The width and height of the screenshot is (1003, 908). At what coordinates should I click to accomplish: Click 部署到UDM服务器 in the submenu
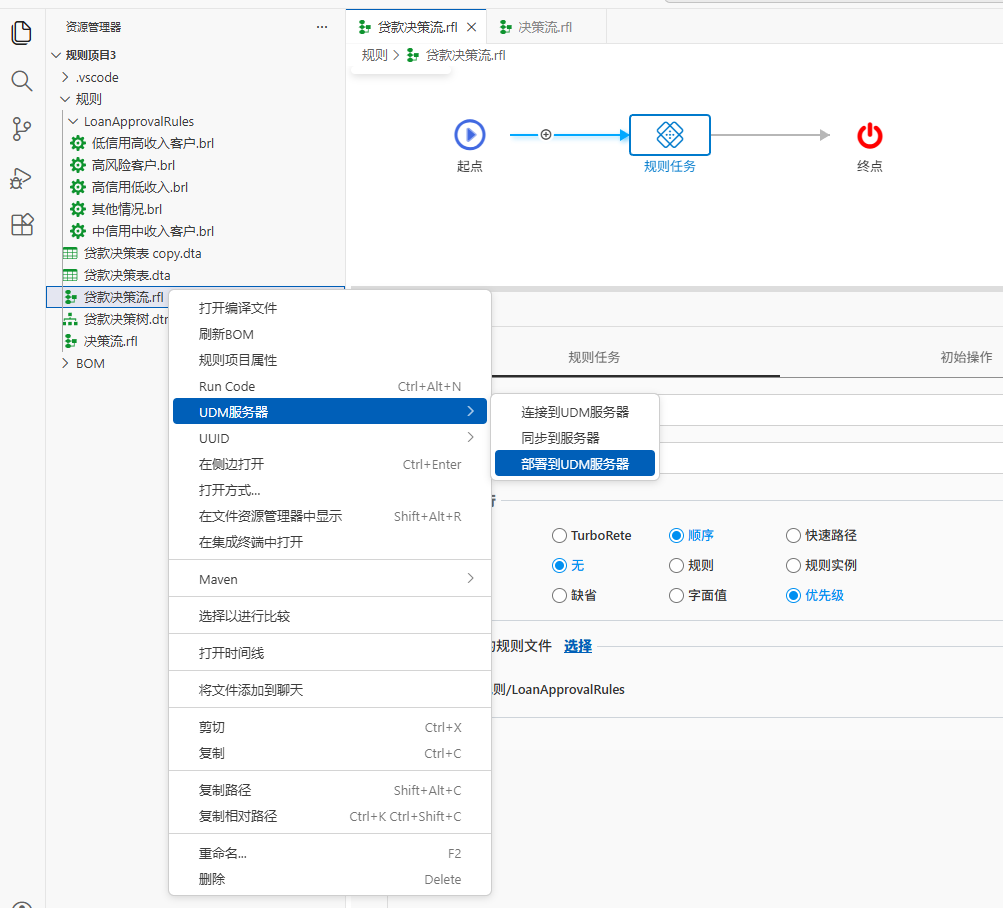pos(575,464)
